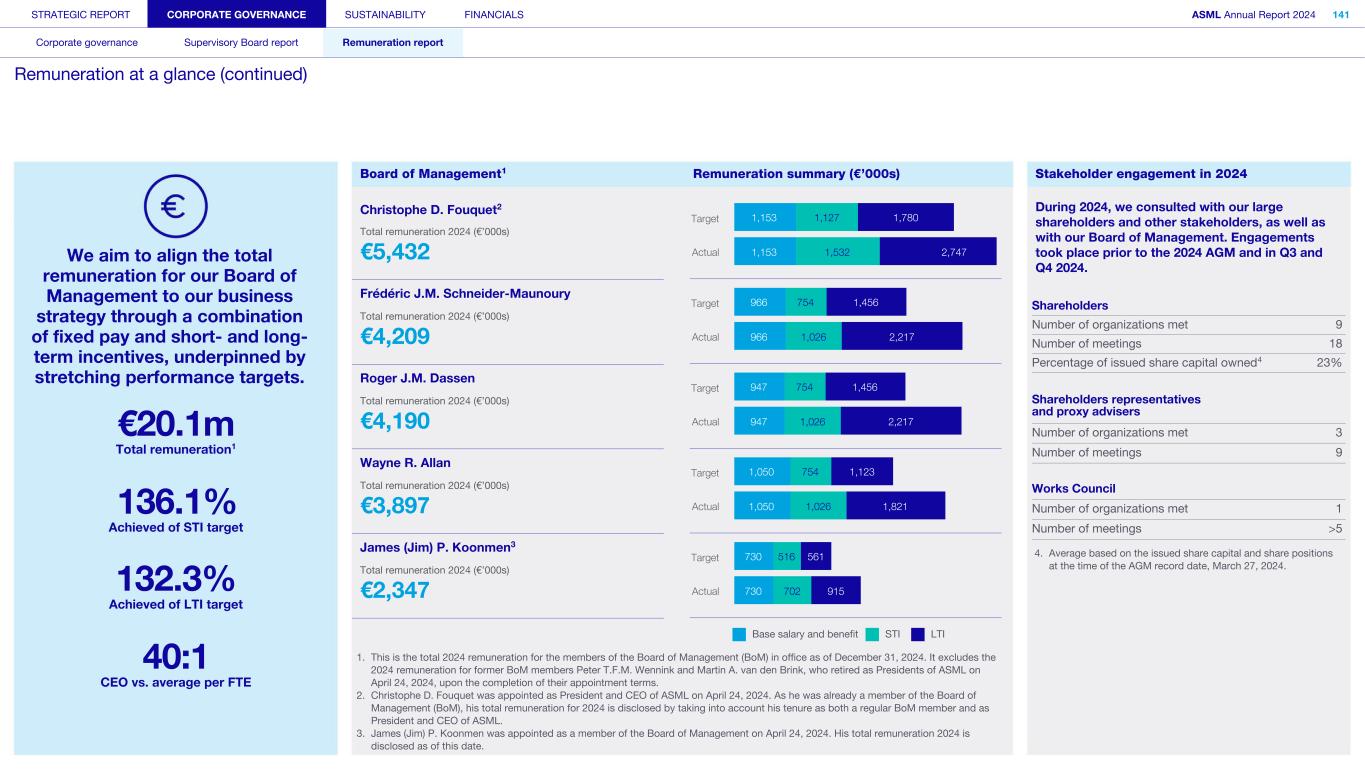Open the Sustainability section tab
This screenshot has height=769, width=1365.
(x=384, y=14)
